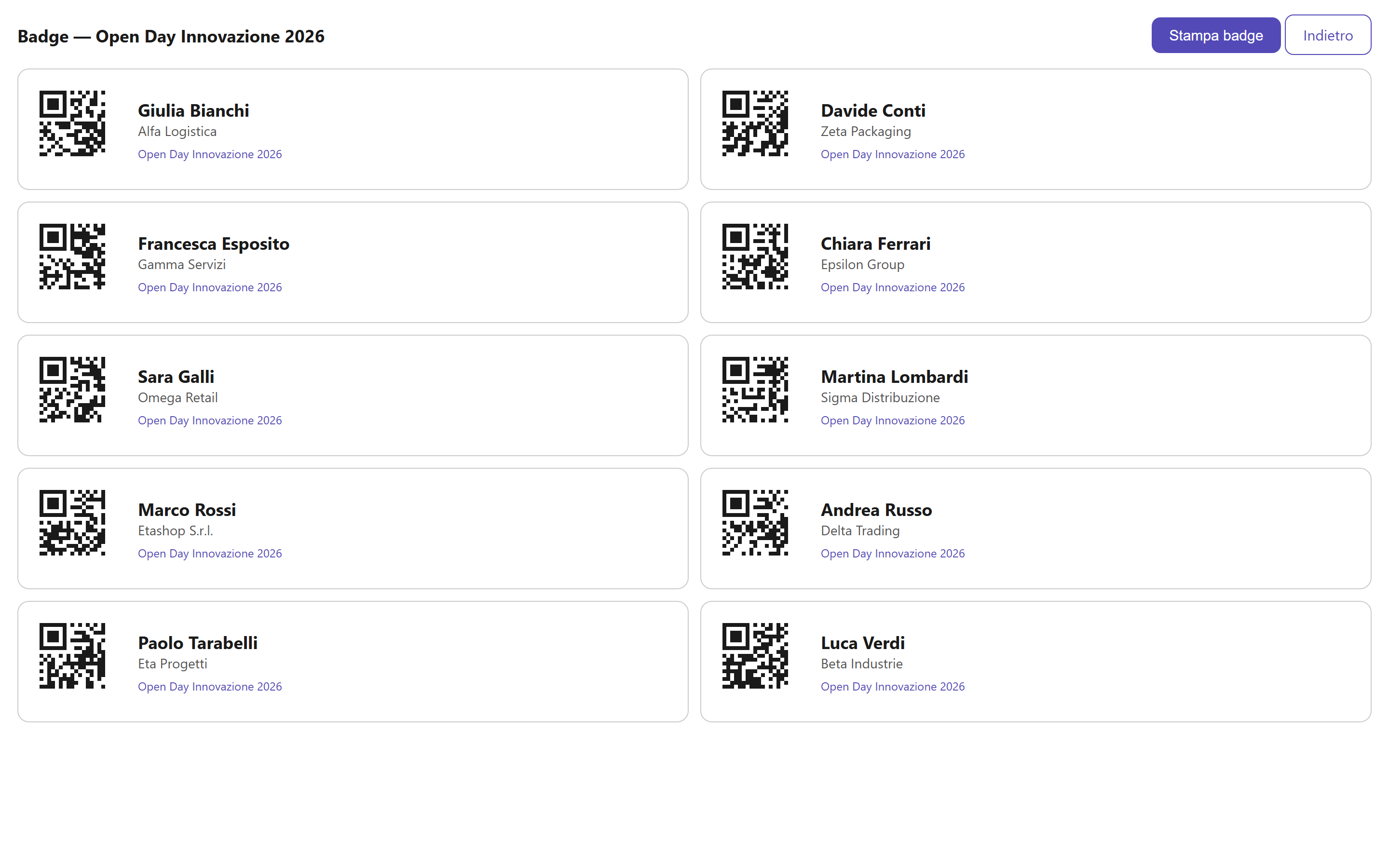The image size is (1389, 868).
Task: Click the name Giulia Bianchi
Action: (x=193, y=110)
